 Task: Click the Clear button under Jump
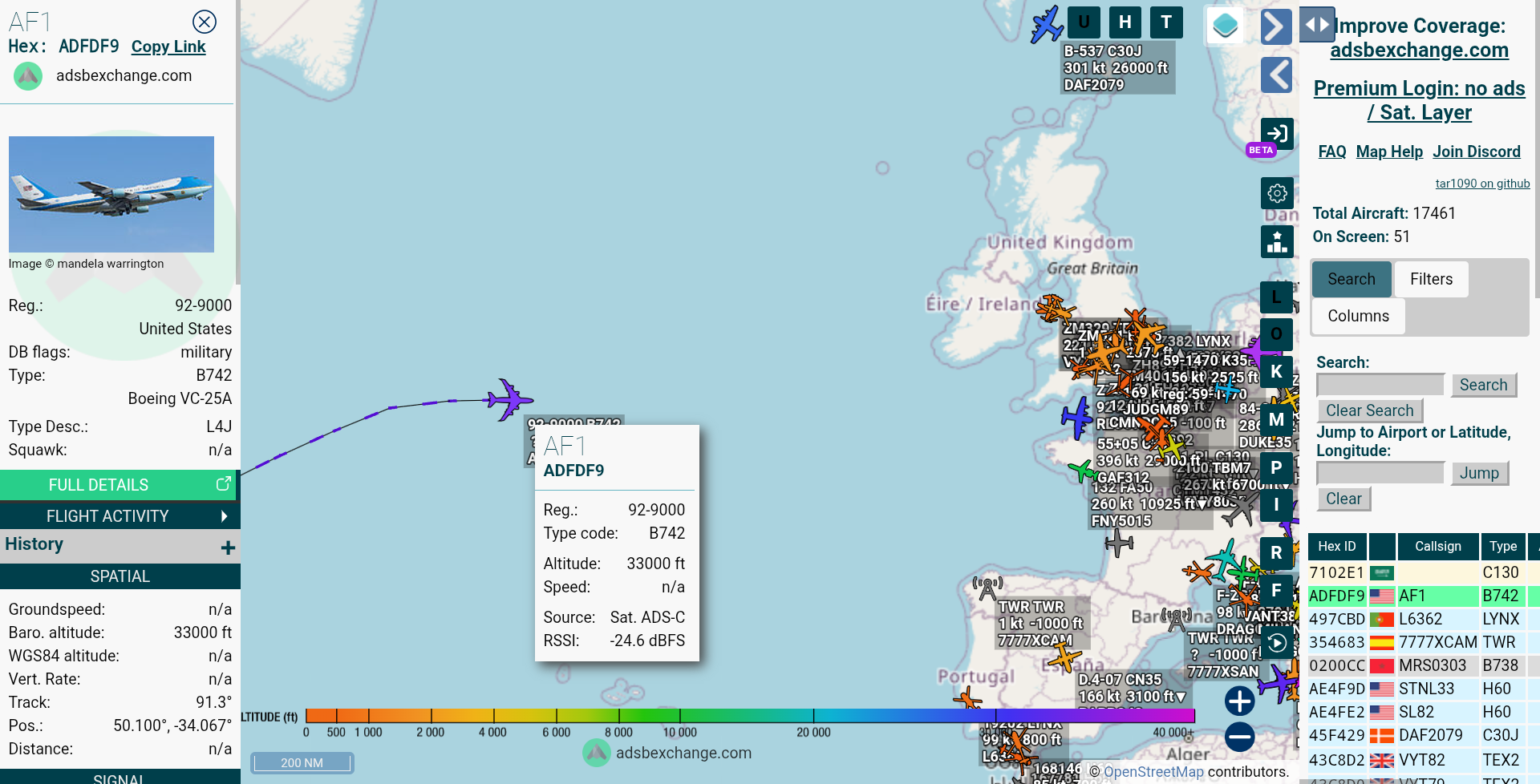click(1343, 499)
